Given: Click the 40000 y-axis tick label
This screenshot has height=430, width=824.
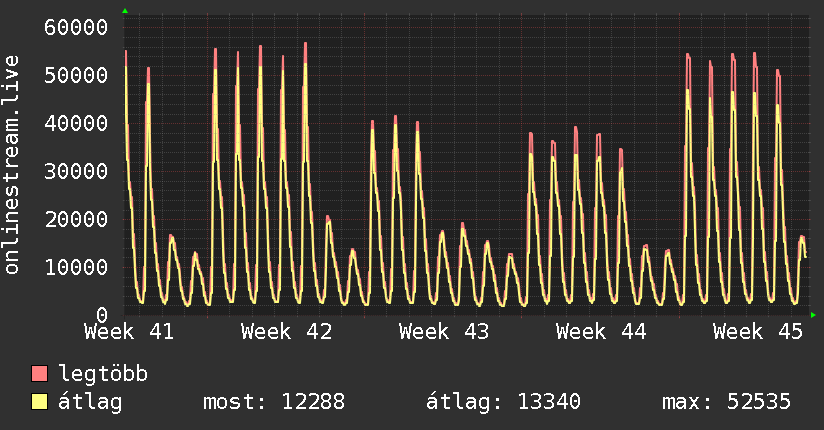Looking at the screenshot, I should click(76, 124).
